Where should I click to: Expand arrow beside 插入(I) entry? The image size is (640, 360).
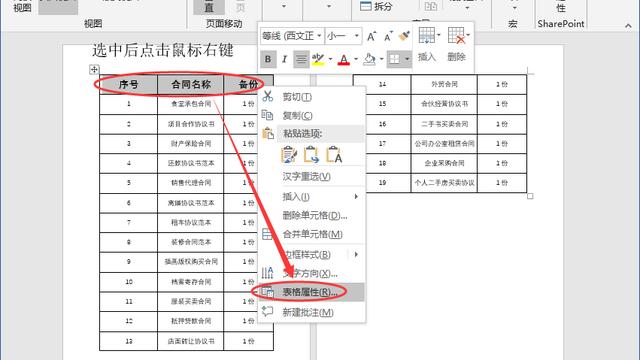click(356, 197)
